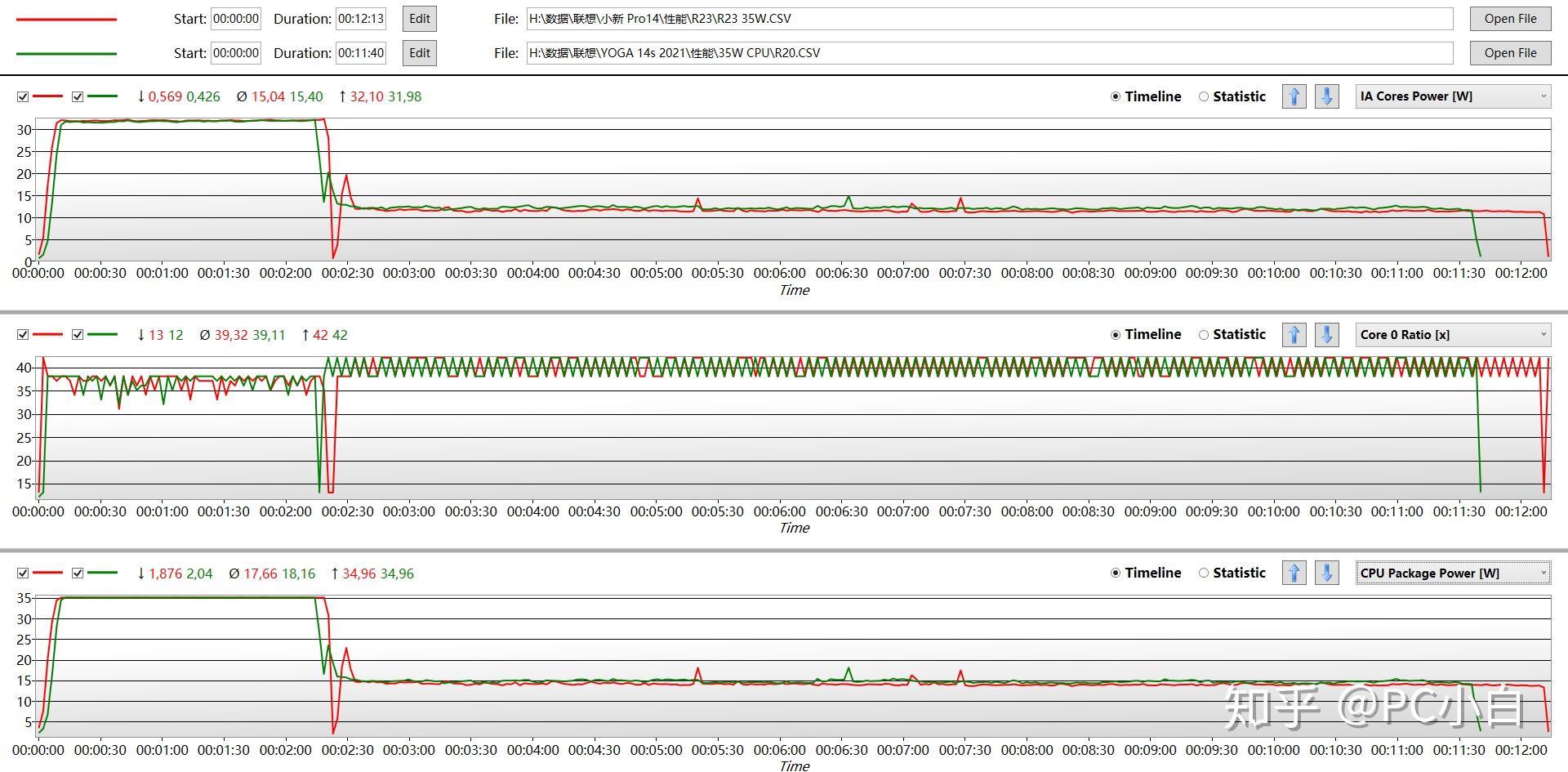Open the Core 0 Ratio [x] dropdown
Viewport: 1568px width, 772px height.
(1453, 335)
